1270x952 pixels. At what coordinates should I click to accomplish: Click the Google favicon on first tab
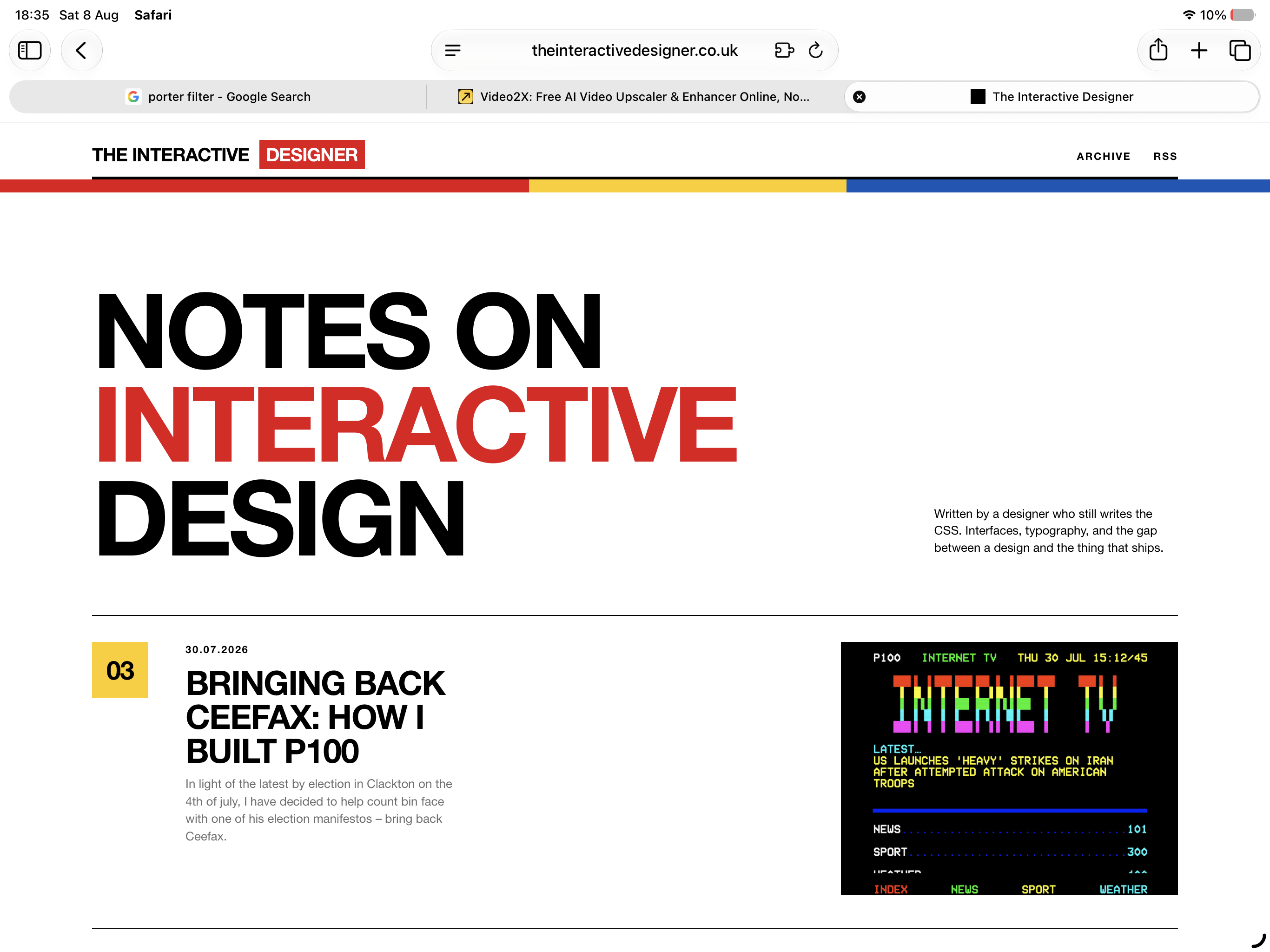[x=133, y=97]
